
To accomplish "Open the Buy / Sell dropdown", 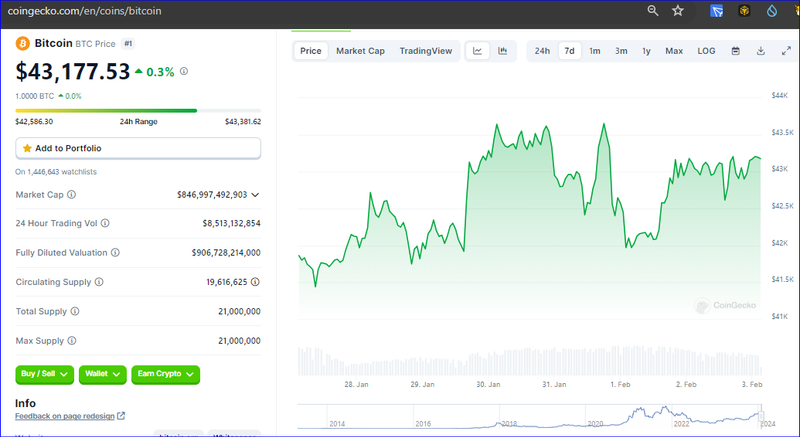I will point(44,374).
